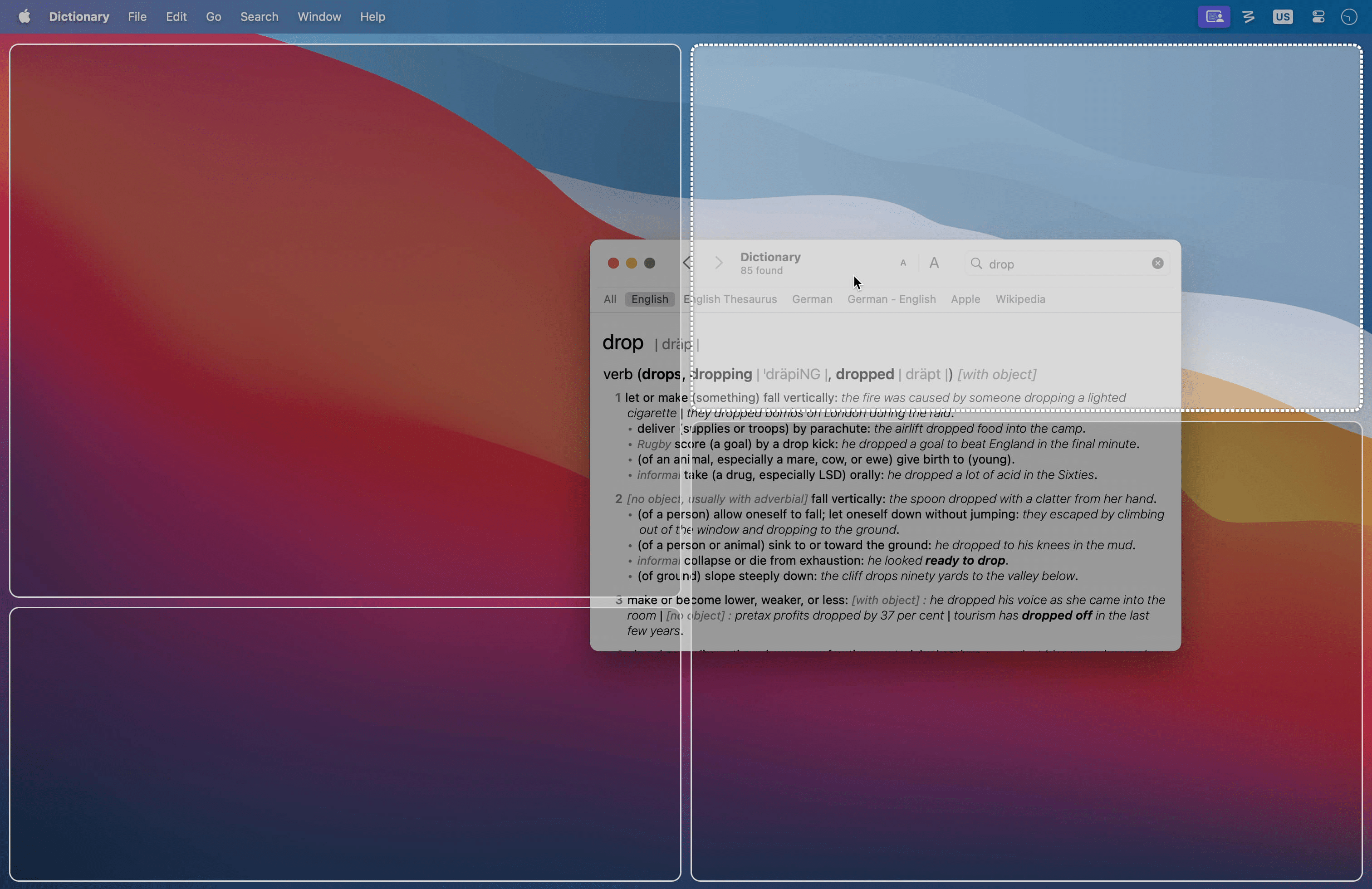Switch to the Wikipedia tab
The width and height of the screenshot is (1372, 889).
[1020, 299]
